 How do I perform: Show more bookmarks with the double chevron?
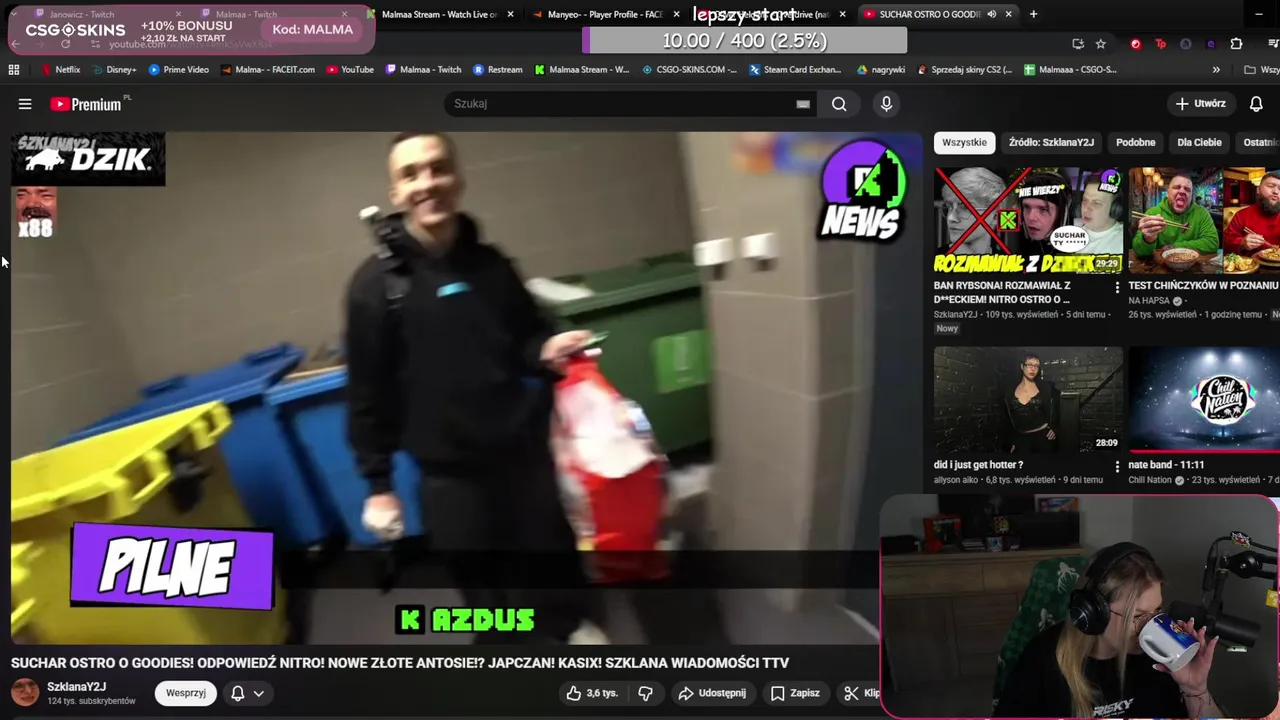pos(1216,70)
